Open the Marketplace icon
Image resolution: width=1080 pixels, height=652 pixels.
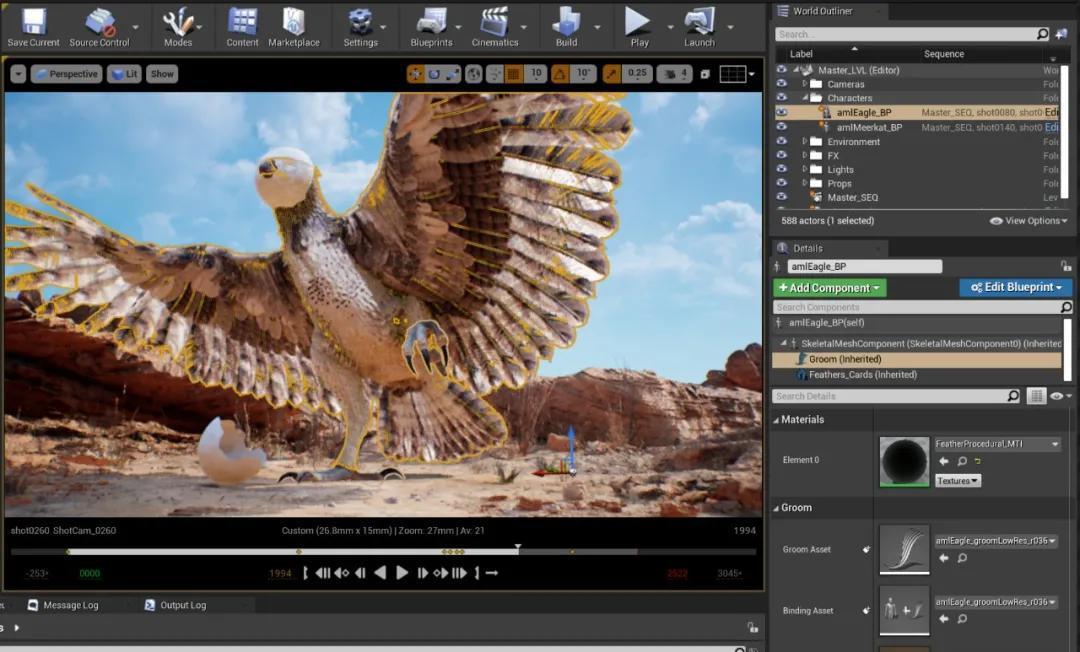click(x=294, y=27)
